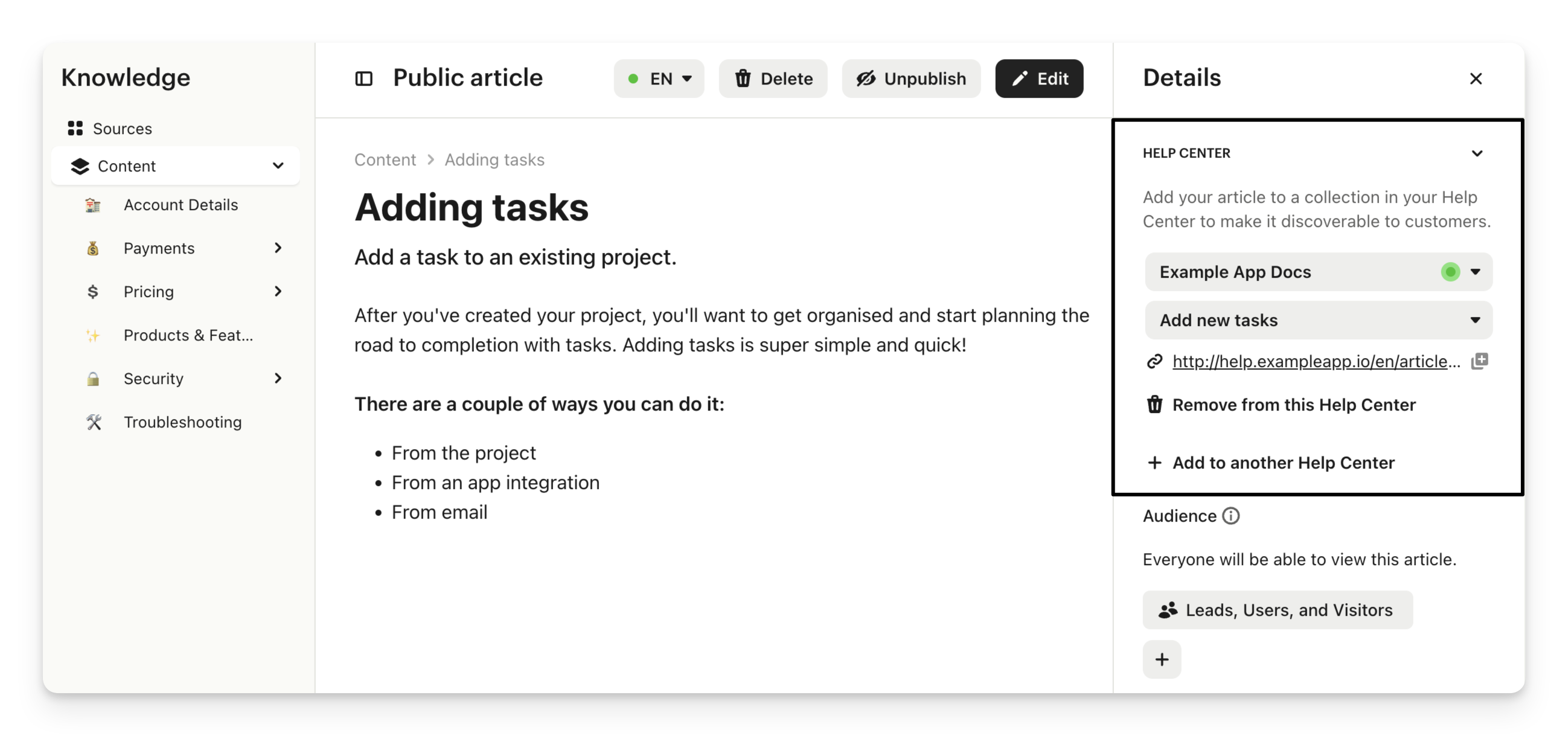Expand the Pricing folder
Viewport: 1568px width, 736px height.
278,292
